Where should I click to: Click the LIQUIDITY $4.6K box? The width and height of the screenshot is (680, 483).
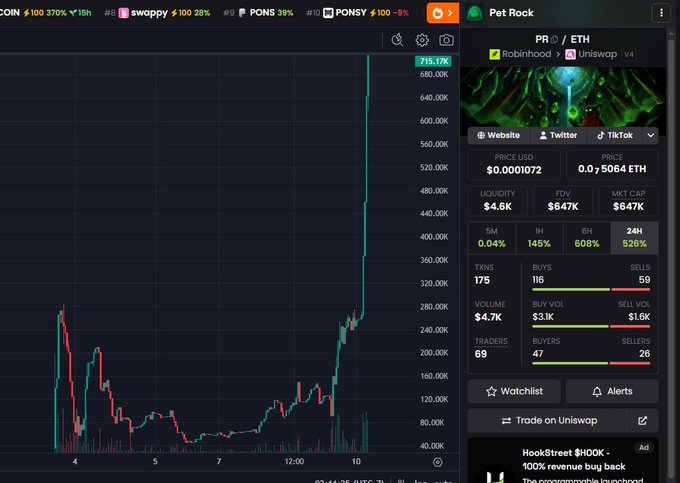click(x=497, y=201)
